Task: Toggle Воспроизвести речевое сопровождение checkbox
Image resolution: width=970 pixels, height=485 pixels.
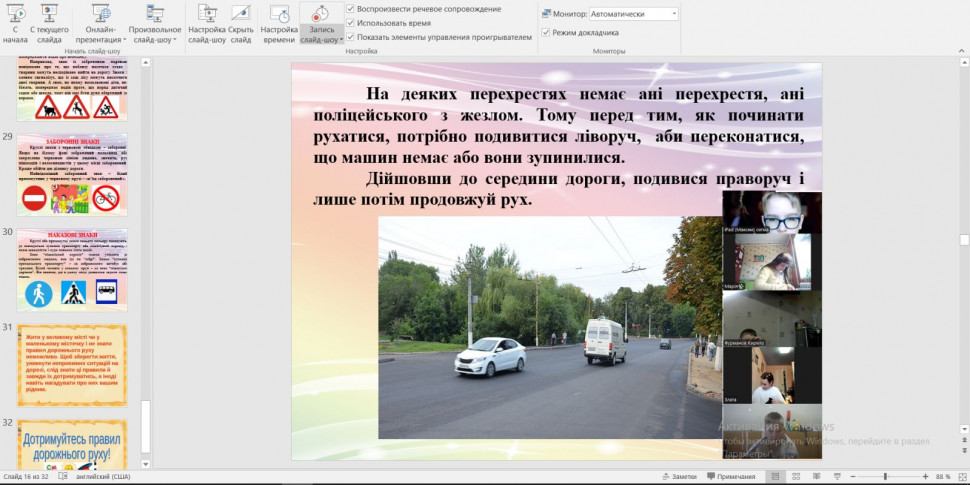Action: tap(351, 9)
